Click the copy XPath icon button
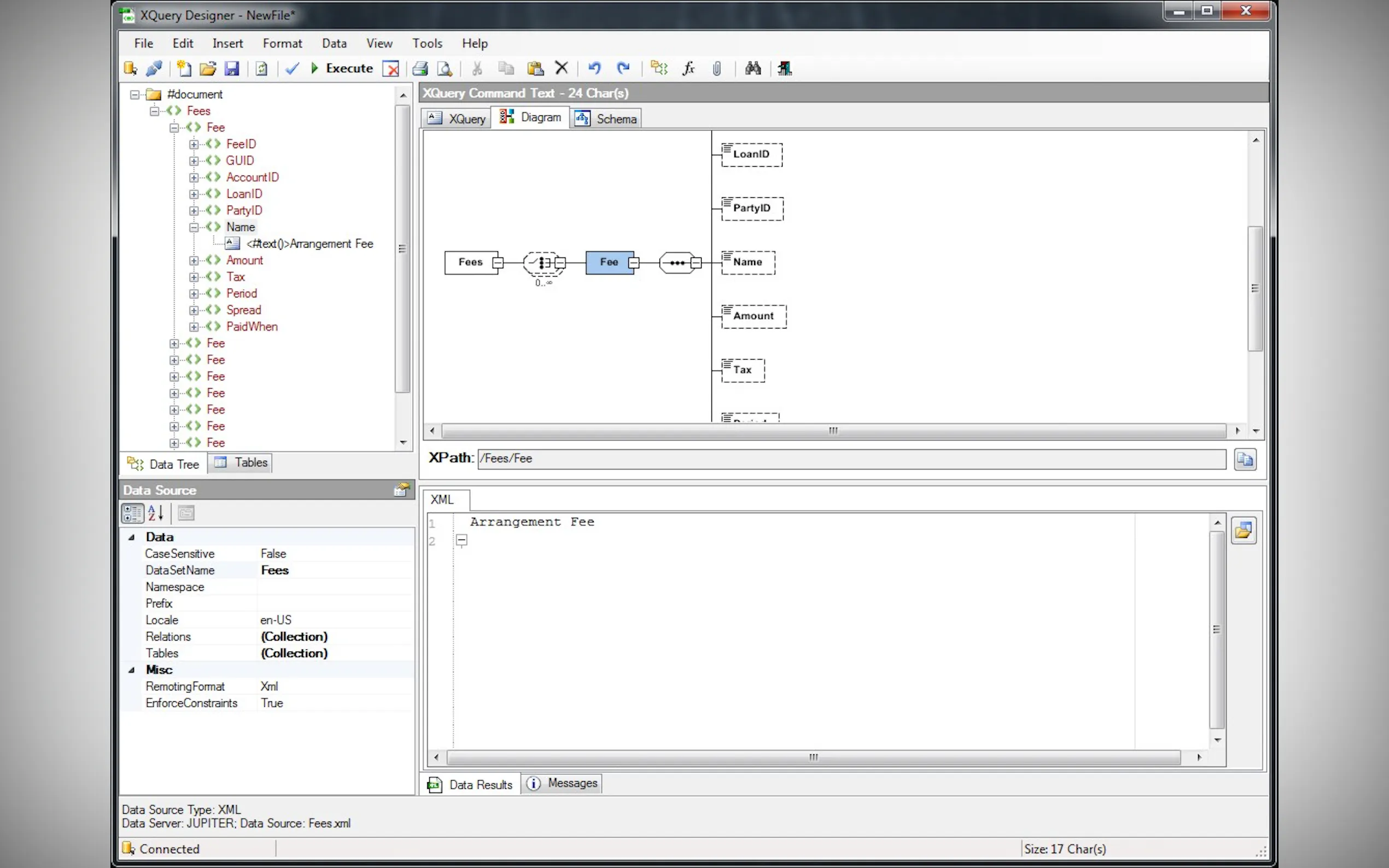Image resolution: width=1389 pixels, height=868 pixels. click(1244, 459)
